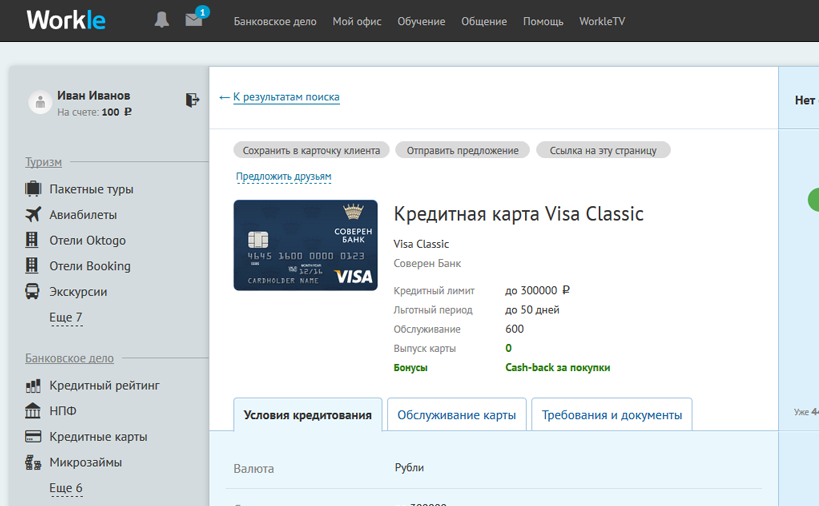The image size is (819, 506).
Task: Expand Еще 6 under Банковское дело
Action: 66,488
